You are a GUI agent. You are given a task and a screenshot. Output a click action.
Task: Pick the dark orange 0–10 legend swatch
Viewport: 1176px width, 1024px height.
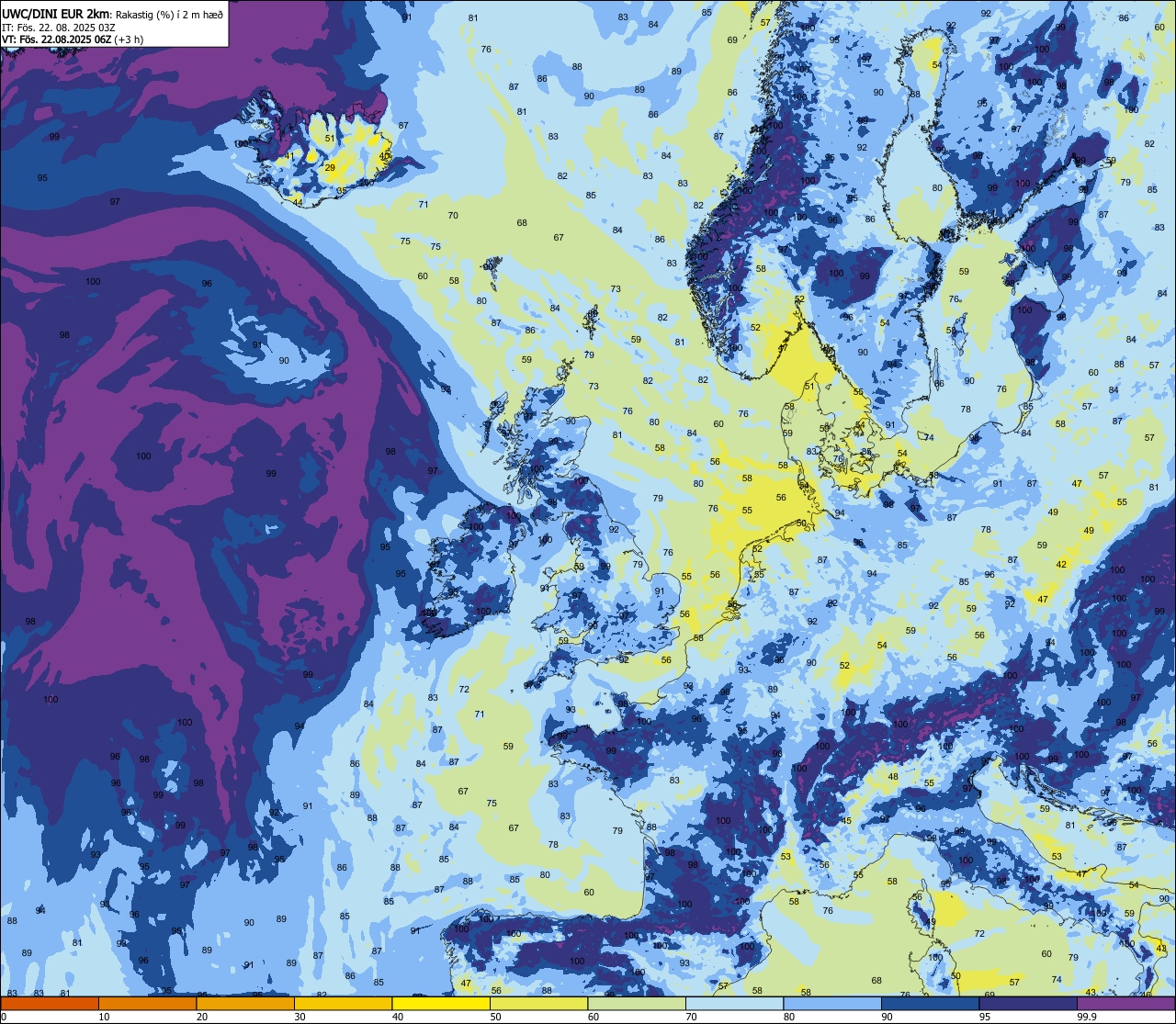(50, 1004)
